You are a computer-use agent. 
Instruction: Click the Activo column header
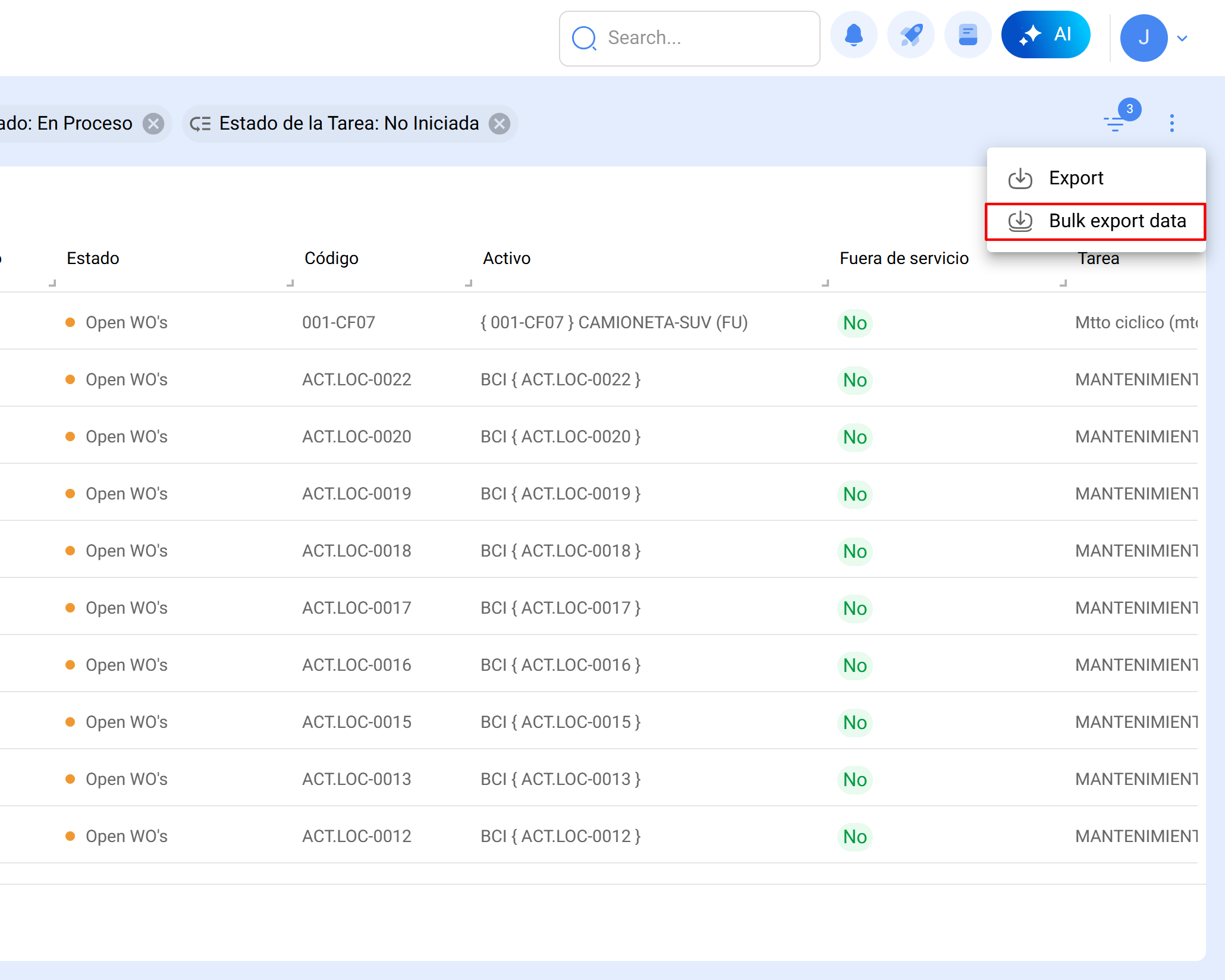click(507, 258)
